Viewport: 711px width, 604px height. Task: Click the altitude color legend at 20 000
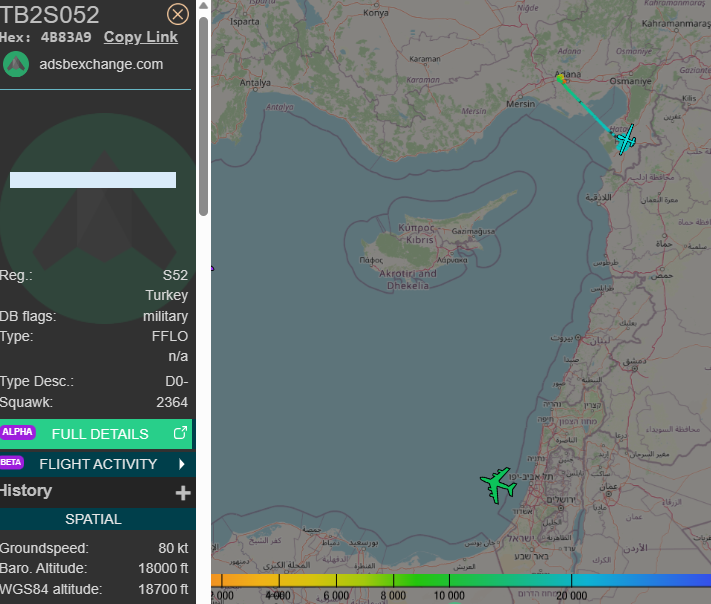(x=571, y=595)
